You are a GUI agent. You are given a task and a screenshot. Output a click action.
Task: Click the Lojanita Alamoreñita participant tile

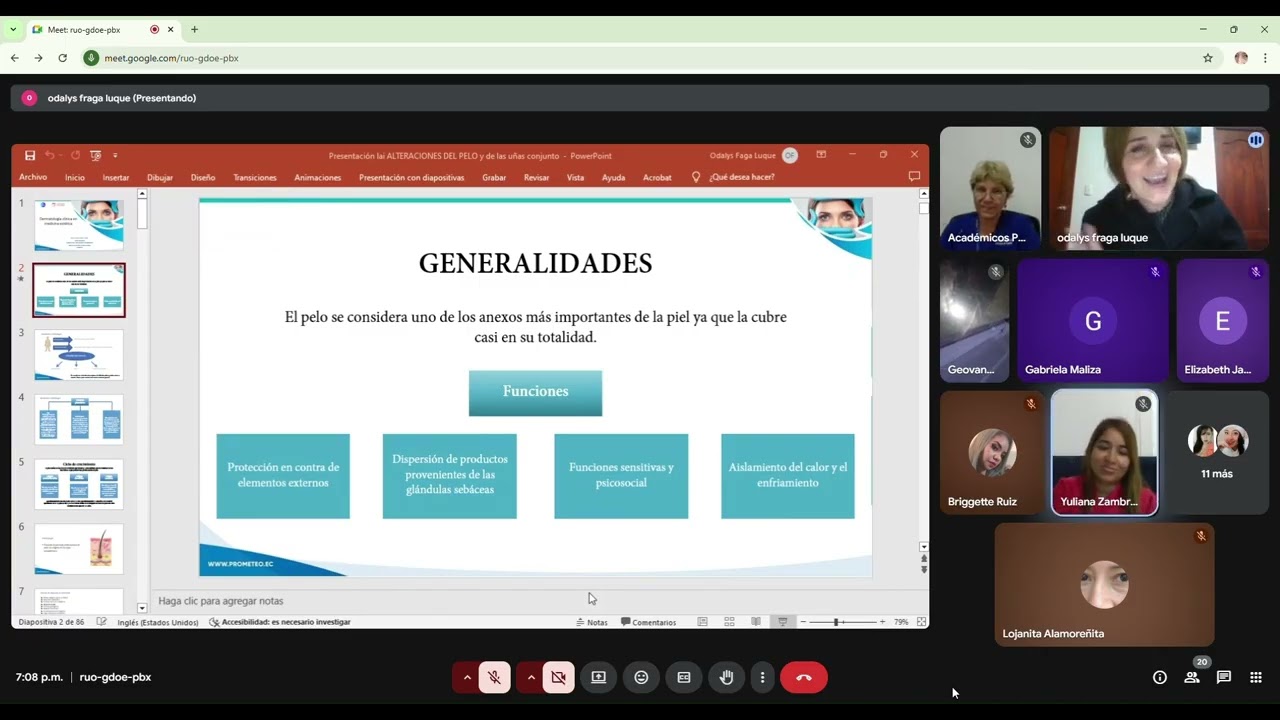click(1104, 584)
